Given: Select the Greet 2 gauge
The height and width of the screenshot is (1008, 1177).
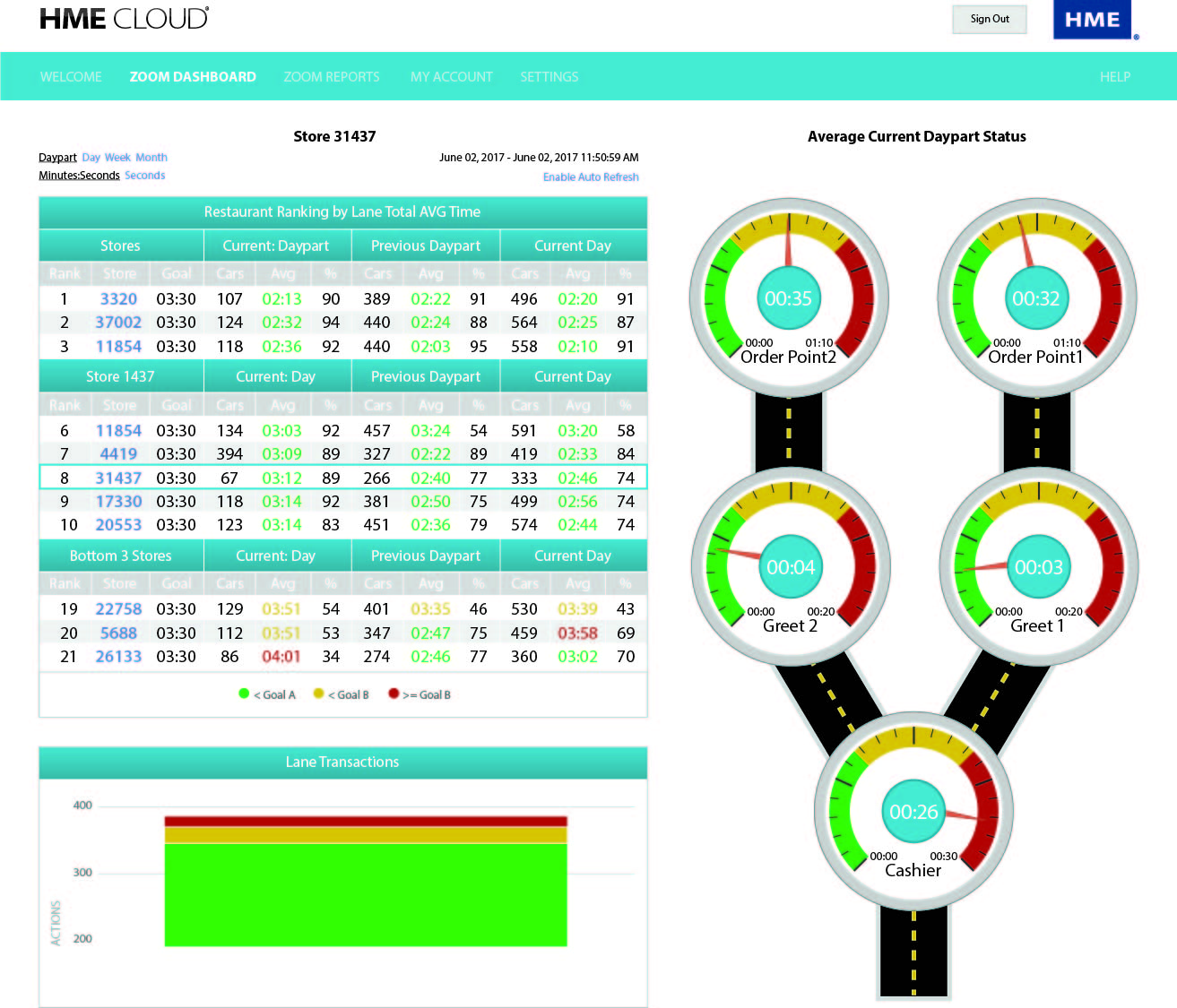Looking at the screenshot, I should pyautogui.click(x=792, y=566).
